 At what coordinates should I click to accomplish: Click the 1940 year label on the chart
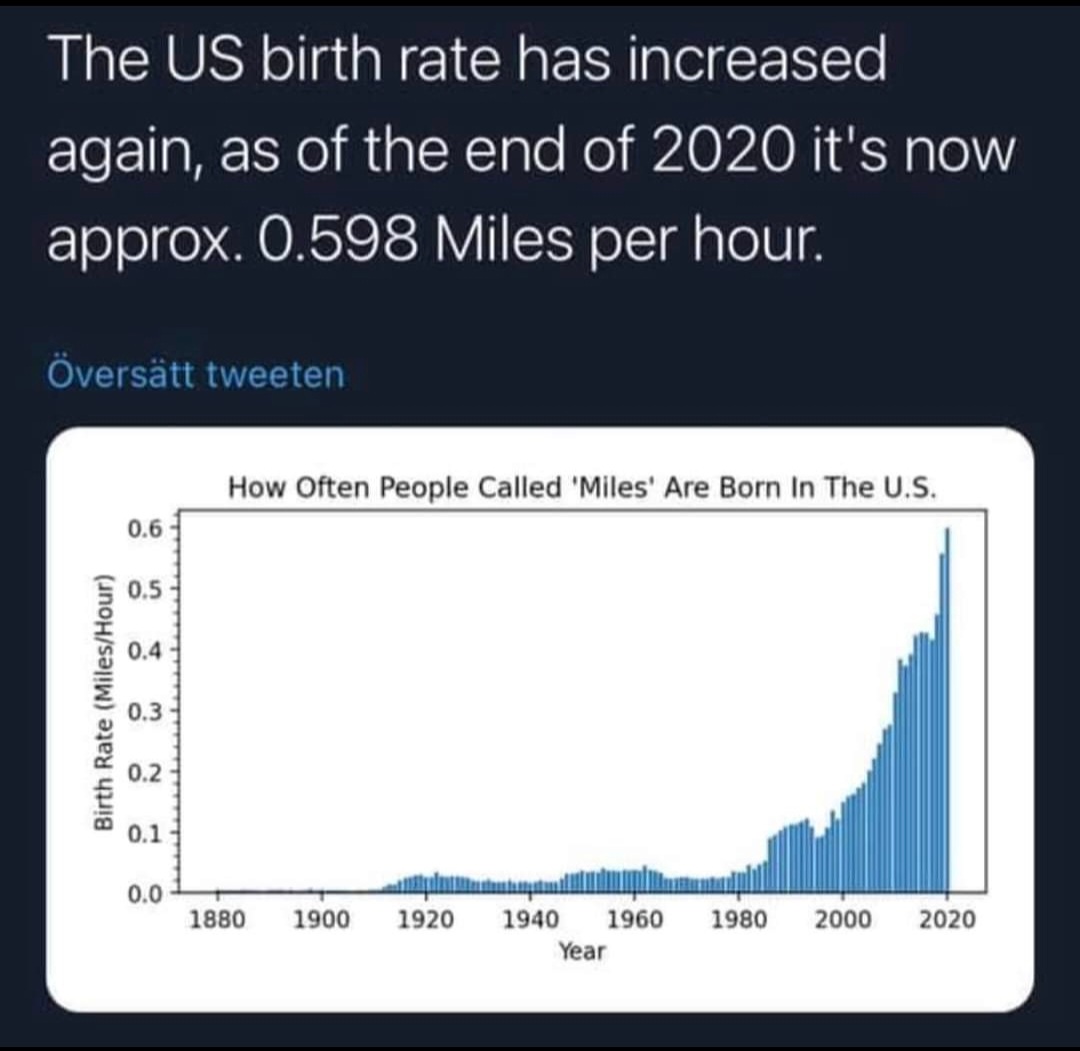tap(530, 920)
